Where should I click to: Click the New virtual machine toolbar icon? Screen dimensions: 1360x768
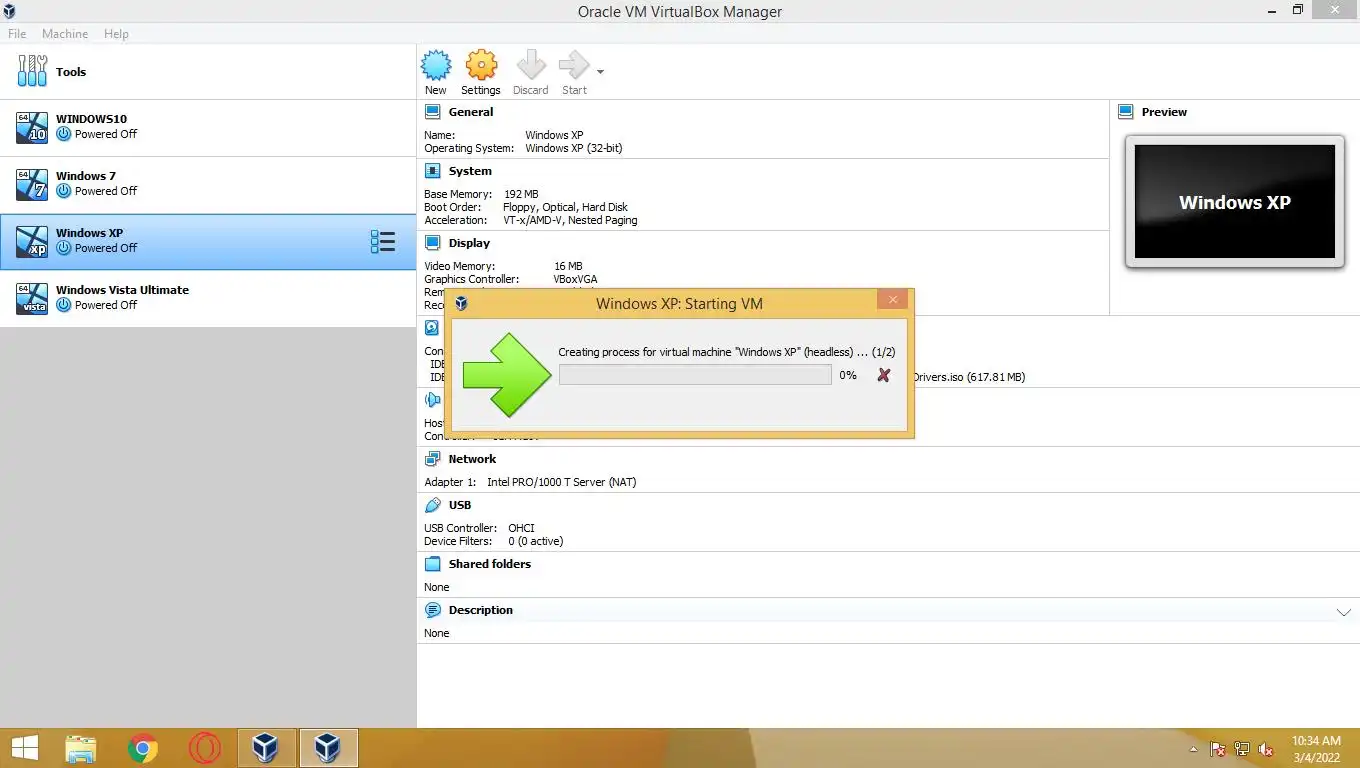[x=436, y=73]
